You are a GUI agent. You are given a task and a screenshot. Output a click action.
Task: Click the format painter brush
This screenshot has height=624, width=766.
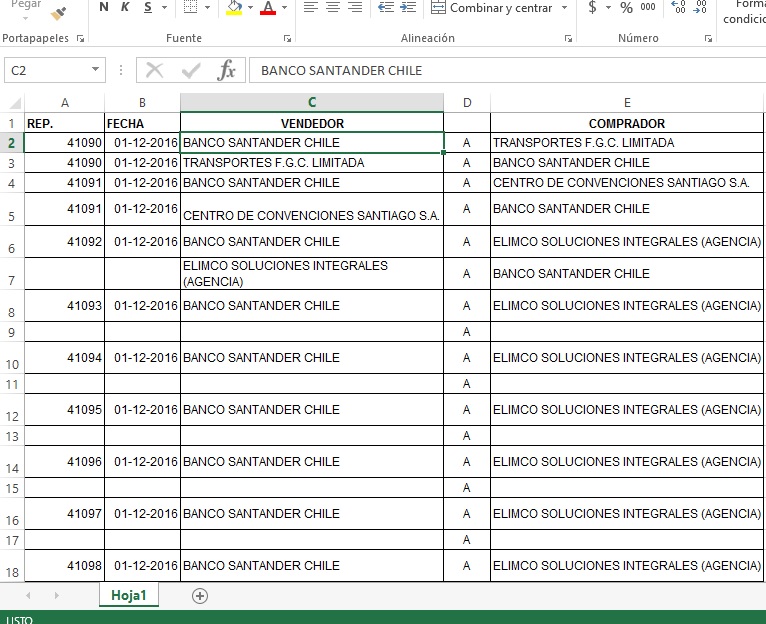58,14
